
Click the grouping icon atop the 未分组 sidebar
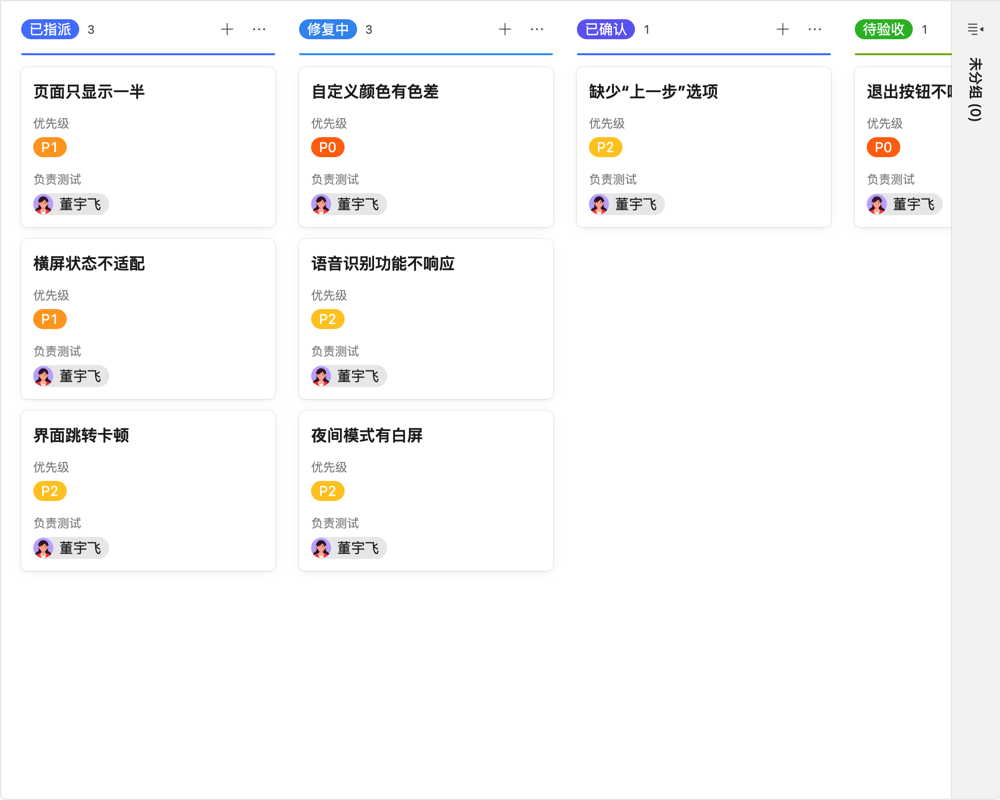(x=975, y=28)
